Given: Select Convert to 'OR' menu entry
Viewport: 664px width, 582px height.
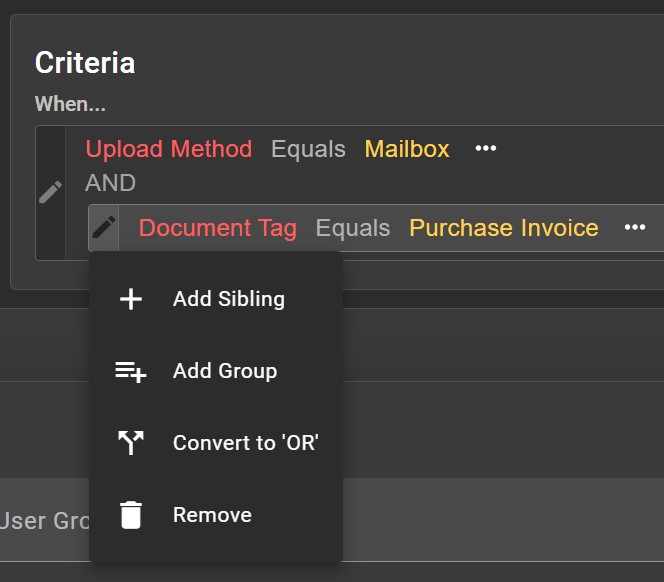Looking at the screenshot, I should point(216,443).
